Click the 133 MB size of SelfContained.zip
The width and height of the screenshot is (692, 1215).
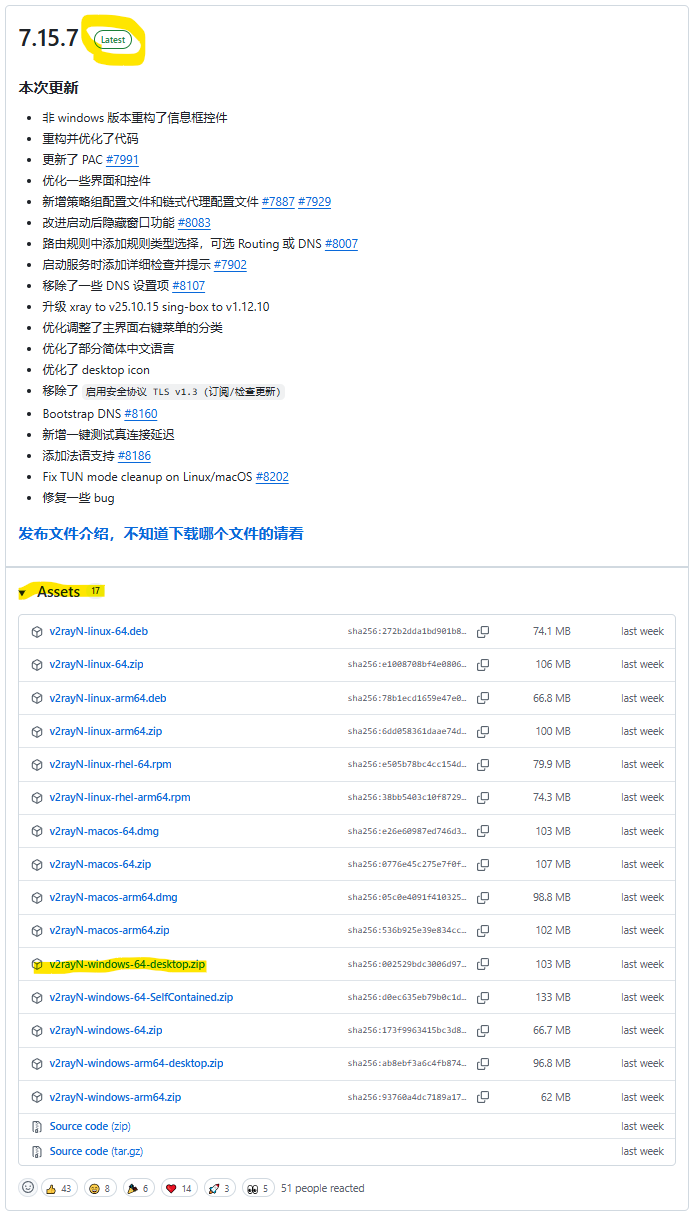[552, 998]
